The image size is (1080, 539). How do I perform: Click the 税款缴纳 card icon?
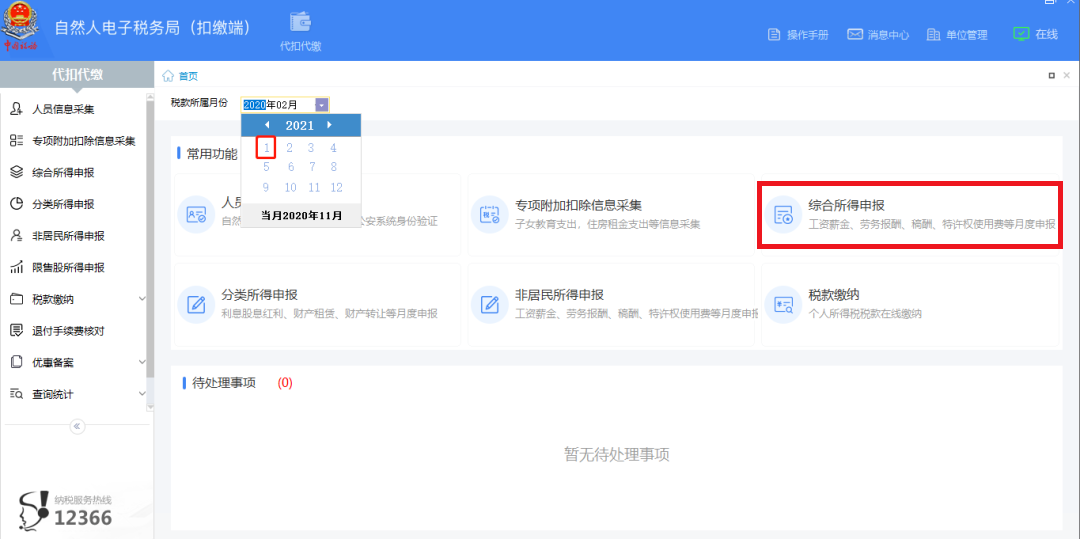(x=783, y=304)
